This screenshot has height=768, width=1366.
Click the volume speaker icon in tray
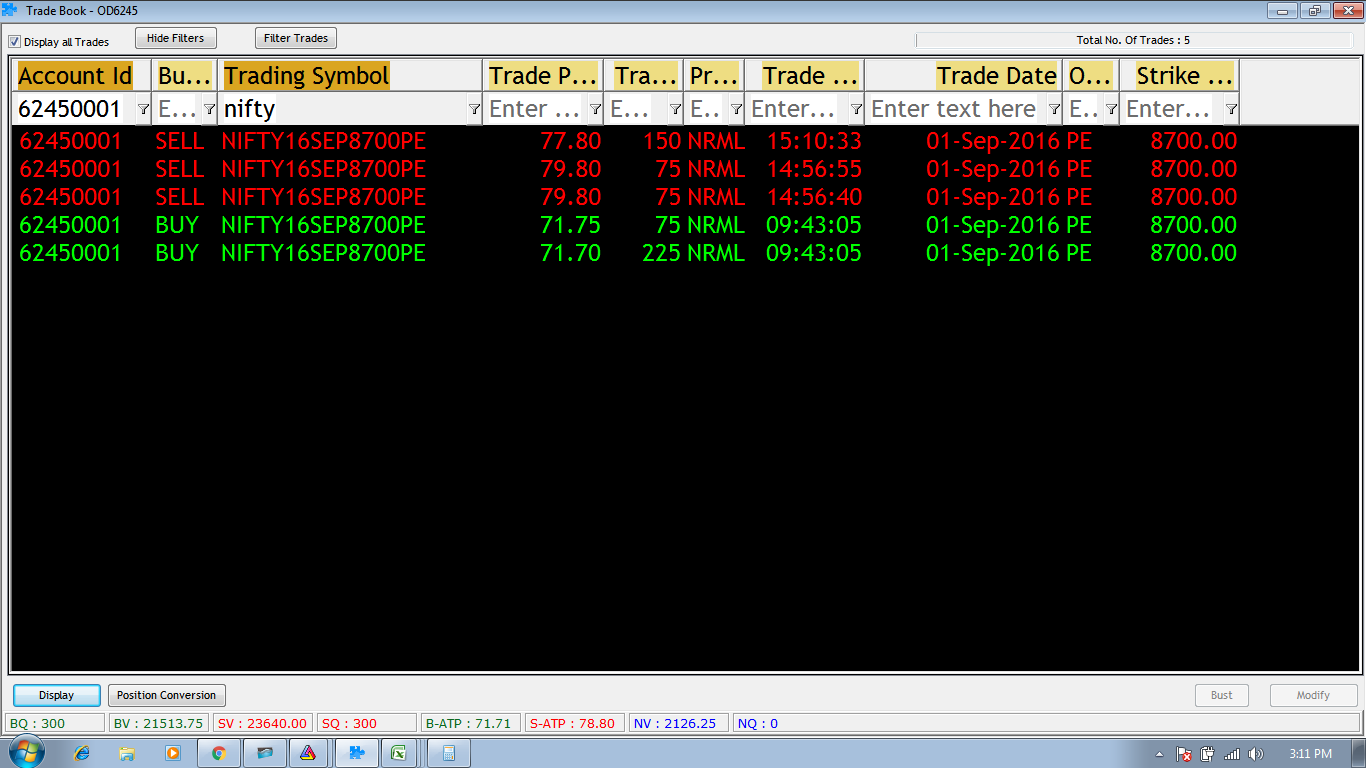coord(1256,754)
